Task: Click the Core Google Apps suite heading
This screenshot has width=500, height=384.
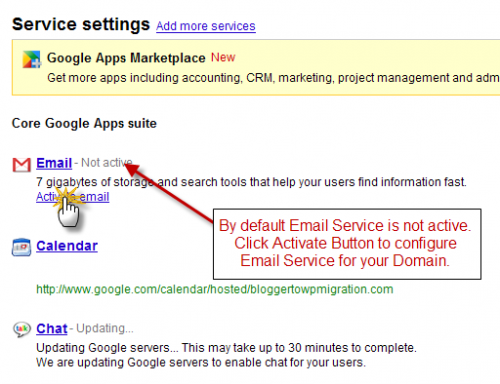Action: click(x=84, y=123)
